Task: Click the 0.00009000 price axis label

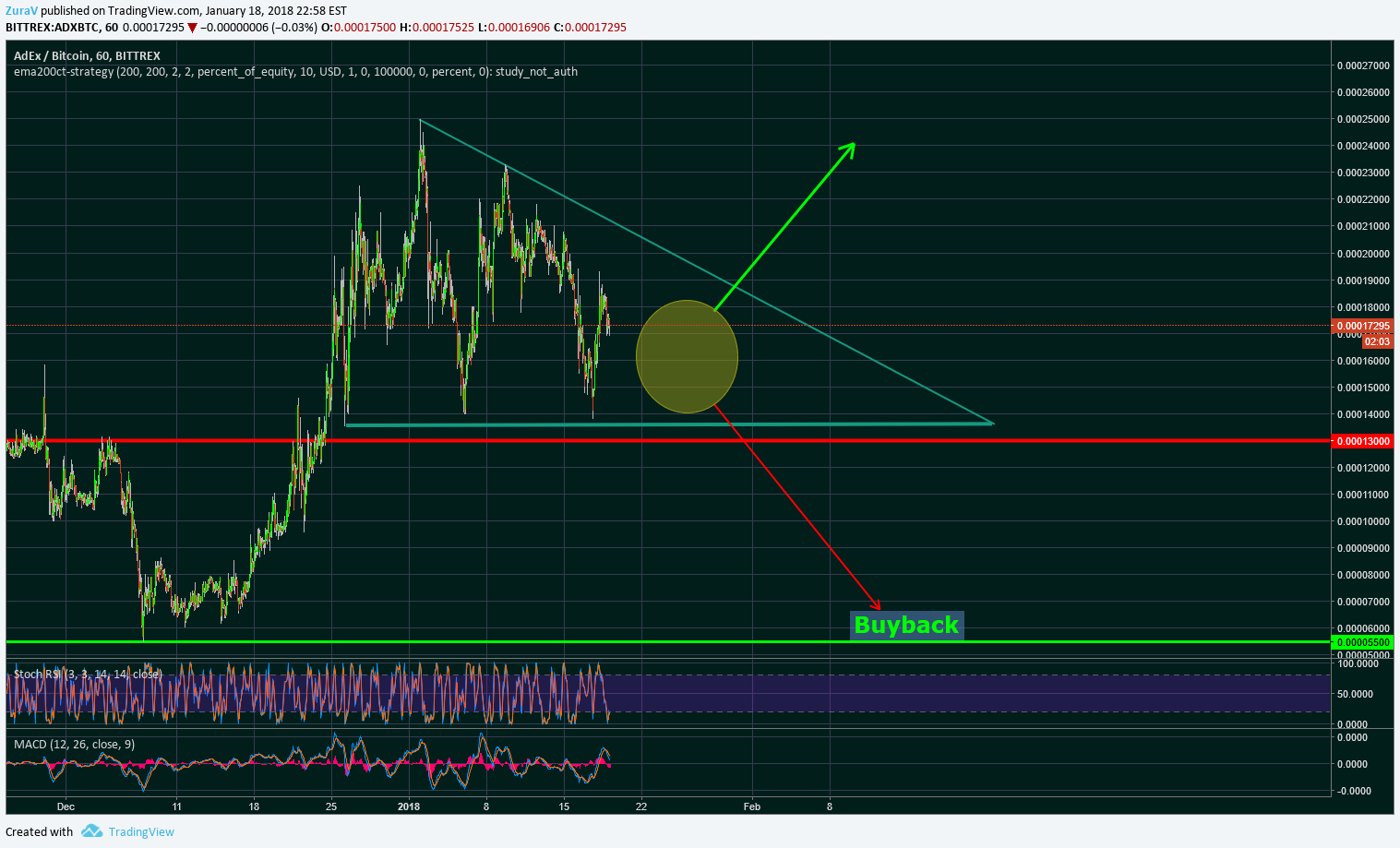Action: 1363,548
